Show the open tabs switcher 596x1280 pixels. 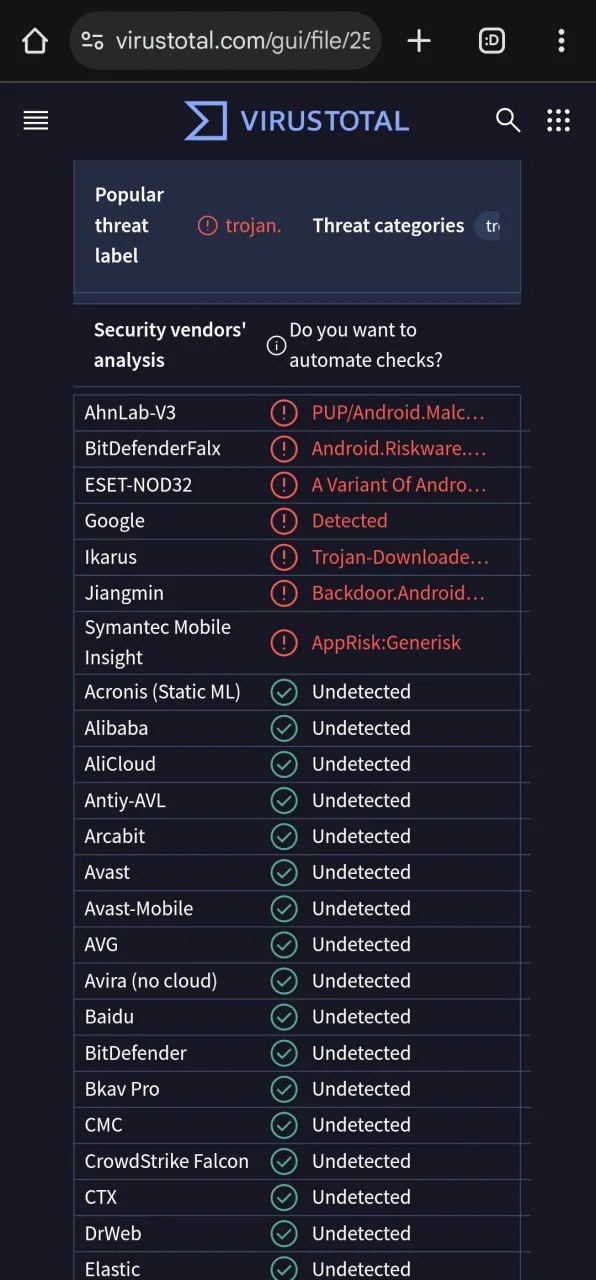point(492,41)
